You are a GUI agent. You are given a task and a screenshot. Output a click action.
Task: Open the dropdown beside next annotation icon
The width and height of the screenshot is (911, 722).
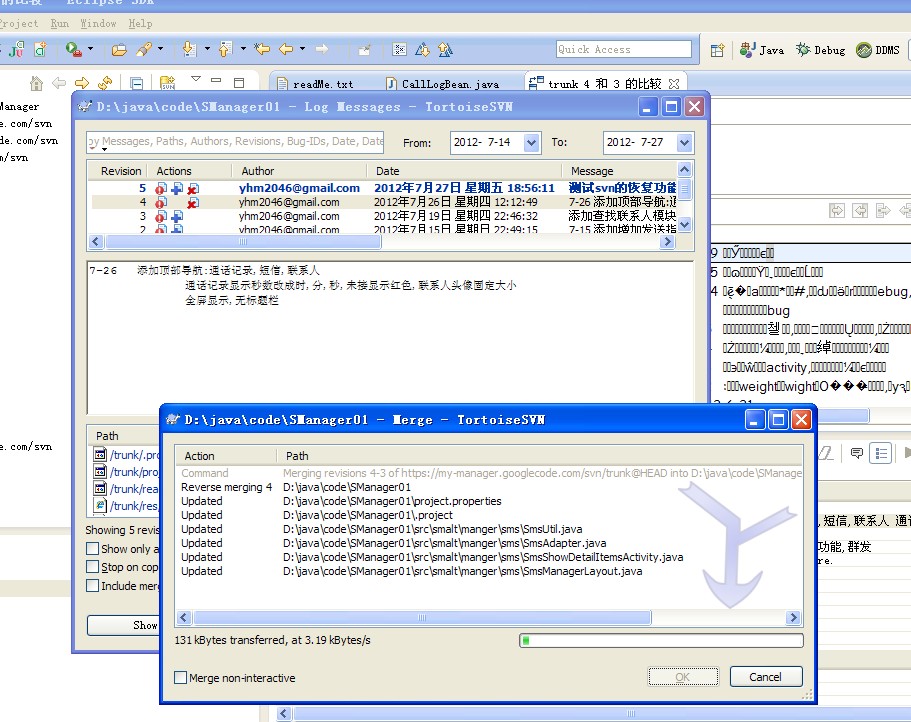(x=207, y=49)
